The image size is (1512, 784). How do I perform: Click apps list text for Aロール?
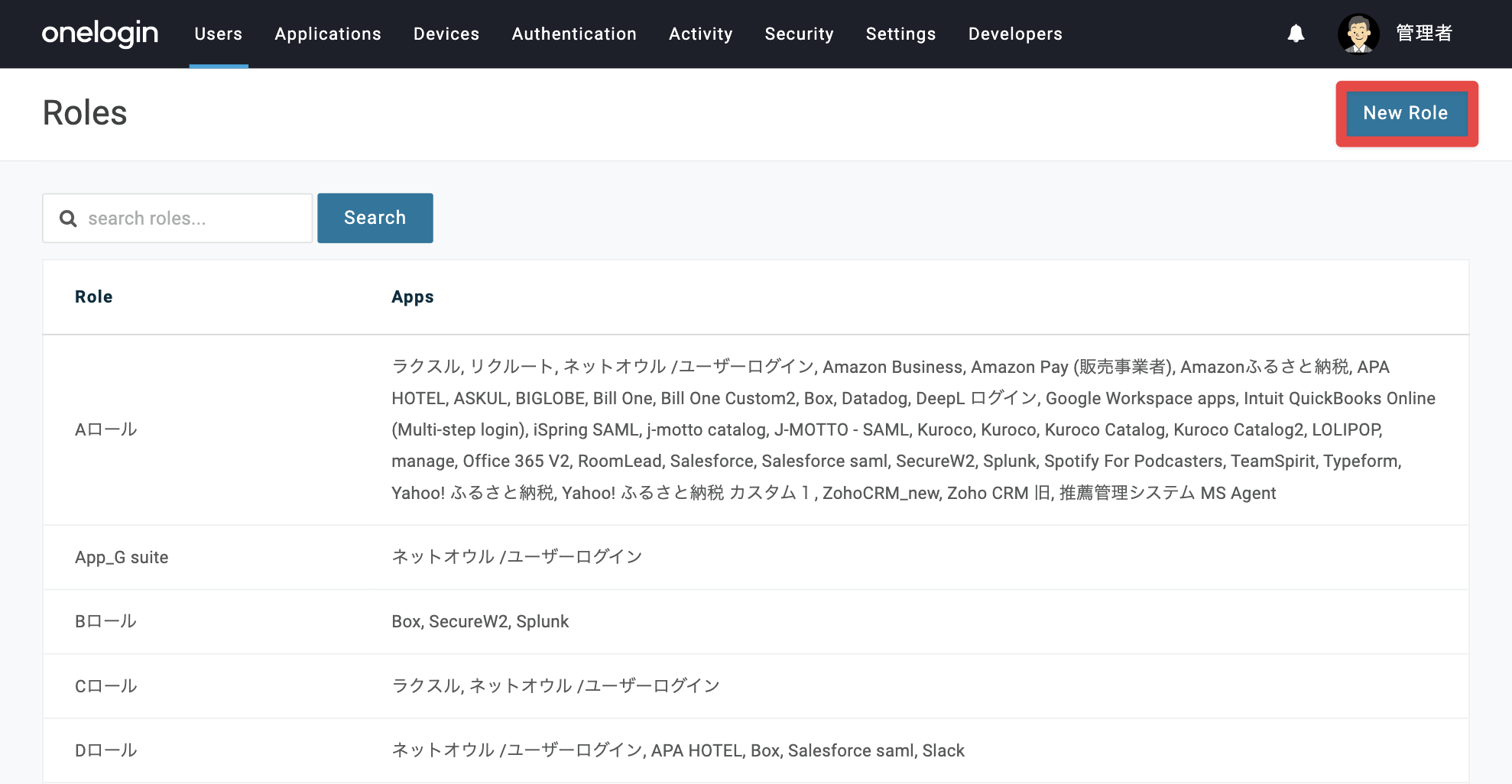coord(913,429)
